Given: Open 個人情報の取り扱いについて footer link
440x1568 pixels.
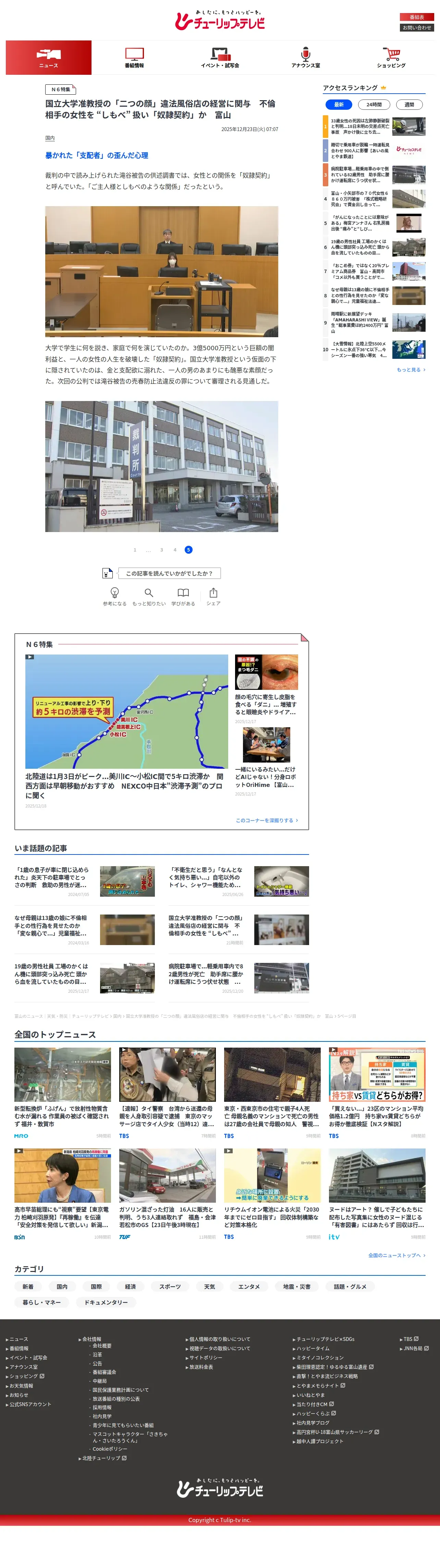Looking at the screenshot, I should pos(220,1339).
